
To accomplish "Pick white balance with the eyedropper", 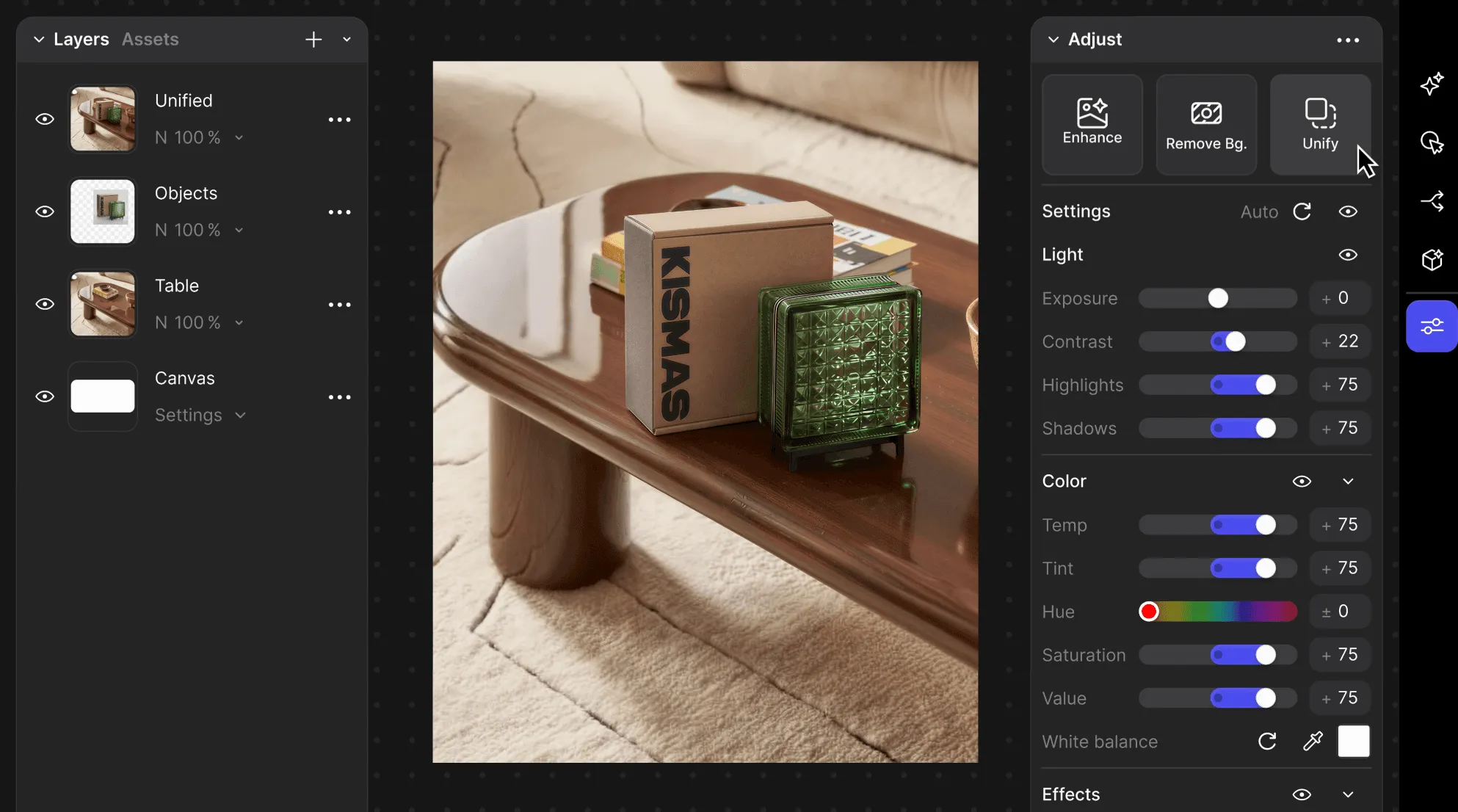I will (x=1313, y=742).
